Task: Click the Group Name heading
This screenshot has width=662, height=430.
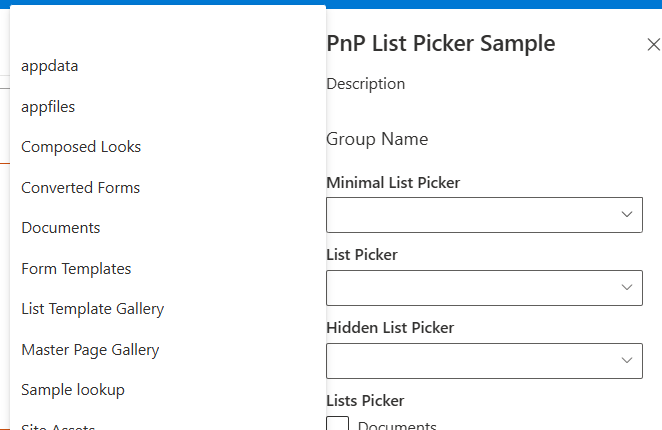Action: tap(377, 139)
